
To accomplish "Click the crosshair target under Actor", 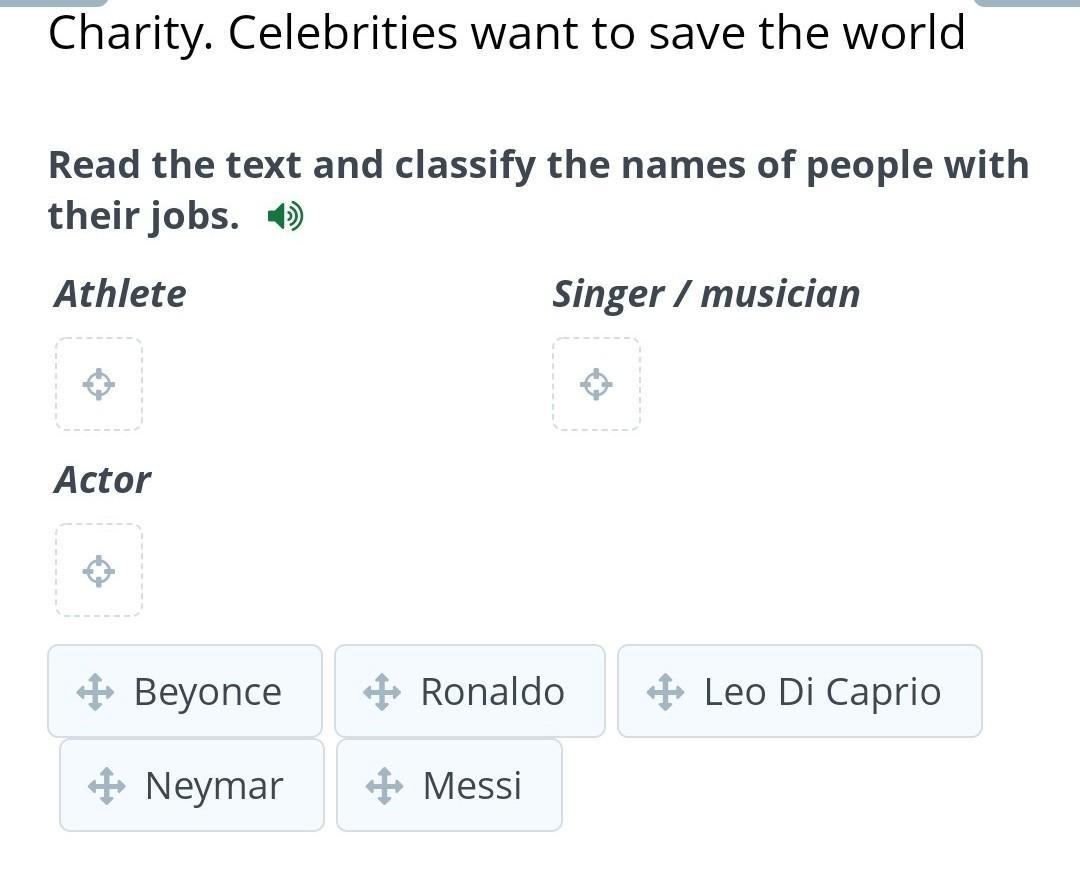I will point(98,571).
